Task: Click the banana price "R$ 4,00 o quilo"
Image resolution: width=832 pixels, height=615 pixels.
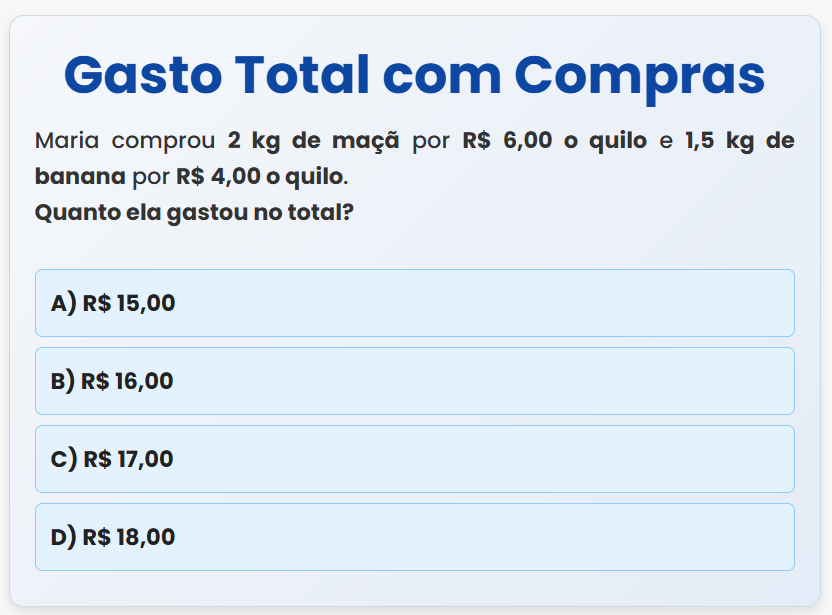Action: click(x=260, y=177)
